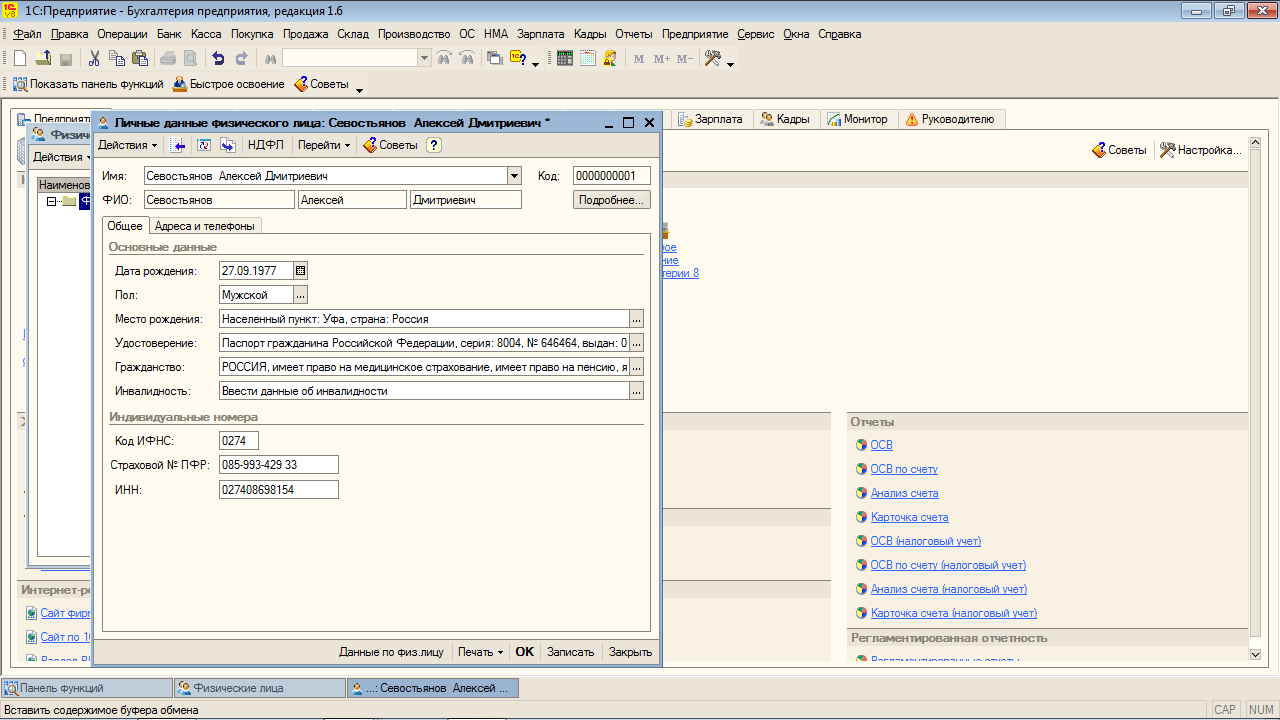Click the blue left-arrow icon in dialog toolbar

(x=178, y=145)
